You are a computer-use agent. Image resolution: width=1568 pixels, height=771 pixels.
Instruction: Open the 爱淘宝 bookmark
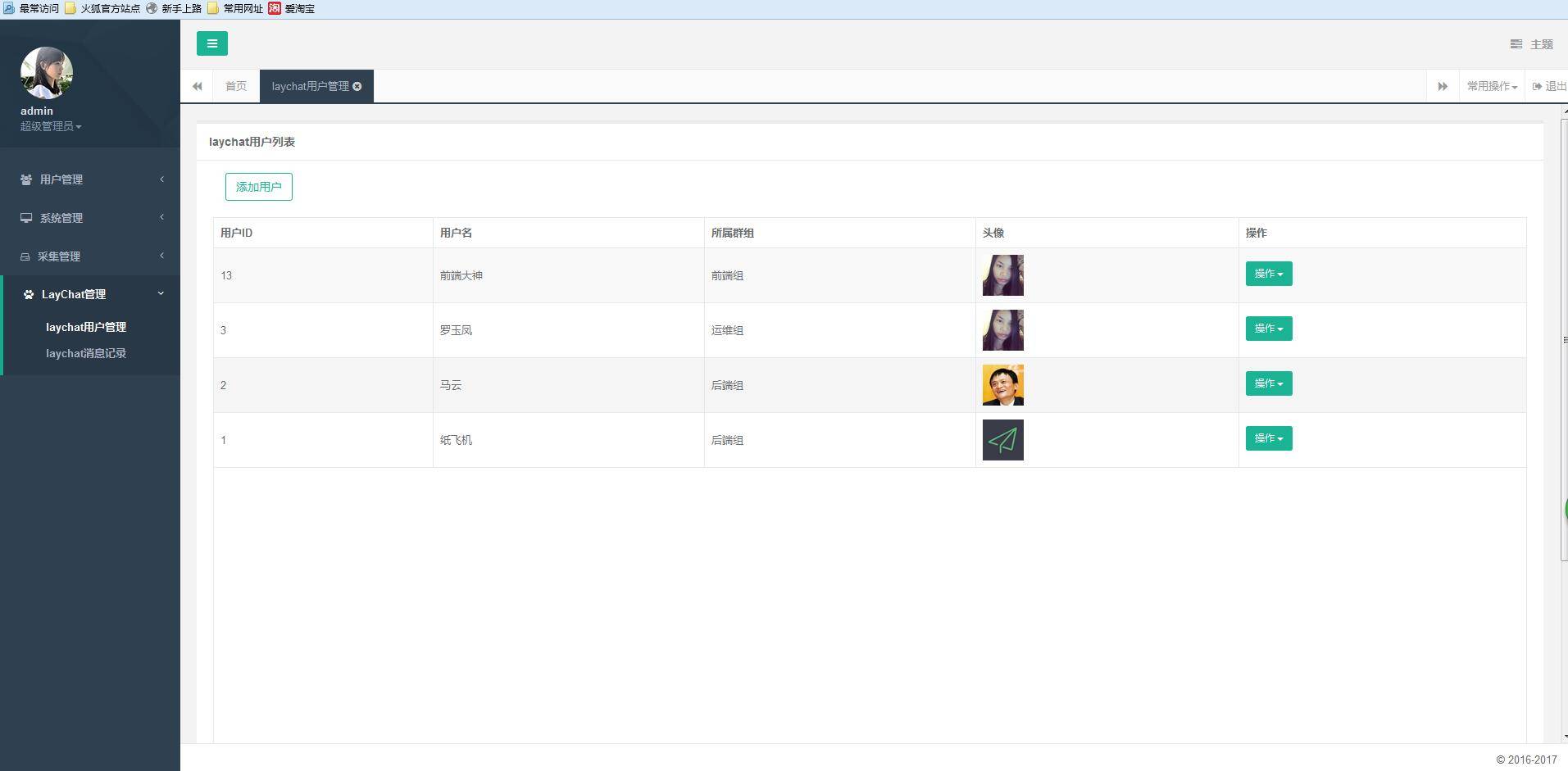292,8
